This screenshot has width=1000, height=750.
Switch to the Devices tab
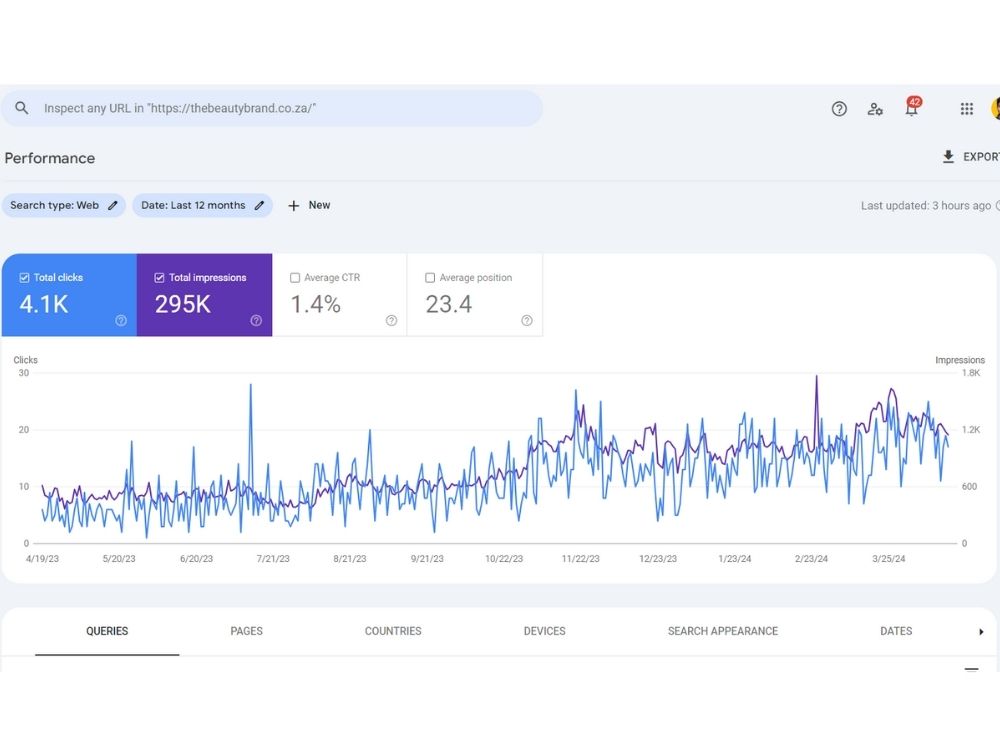tap(545, 631)
